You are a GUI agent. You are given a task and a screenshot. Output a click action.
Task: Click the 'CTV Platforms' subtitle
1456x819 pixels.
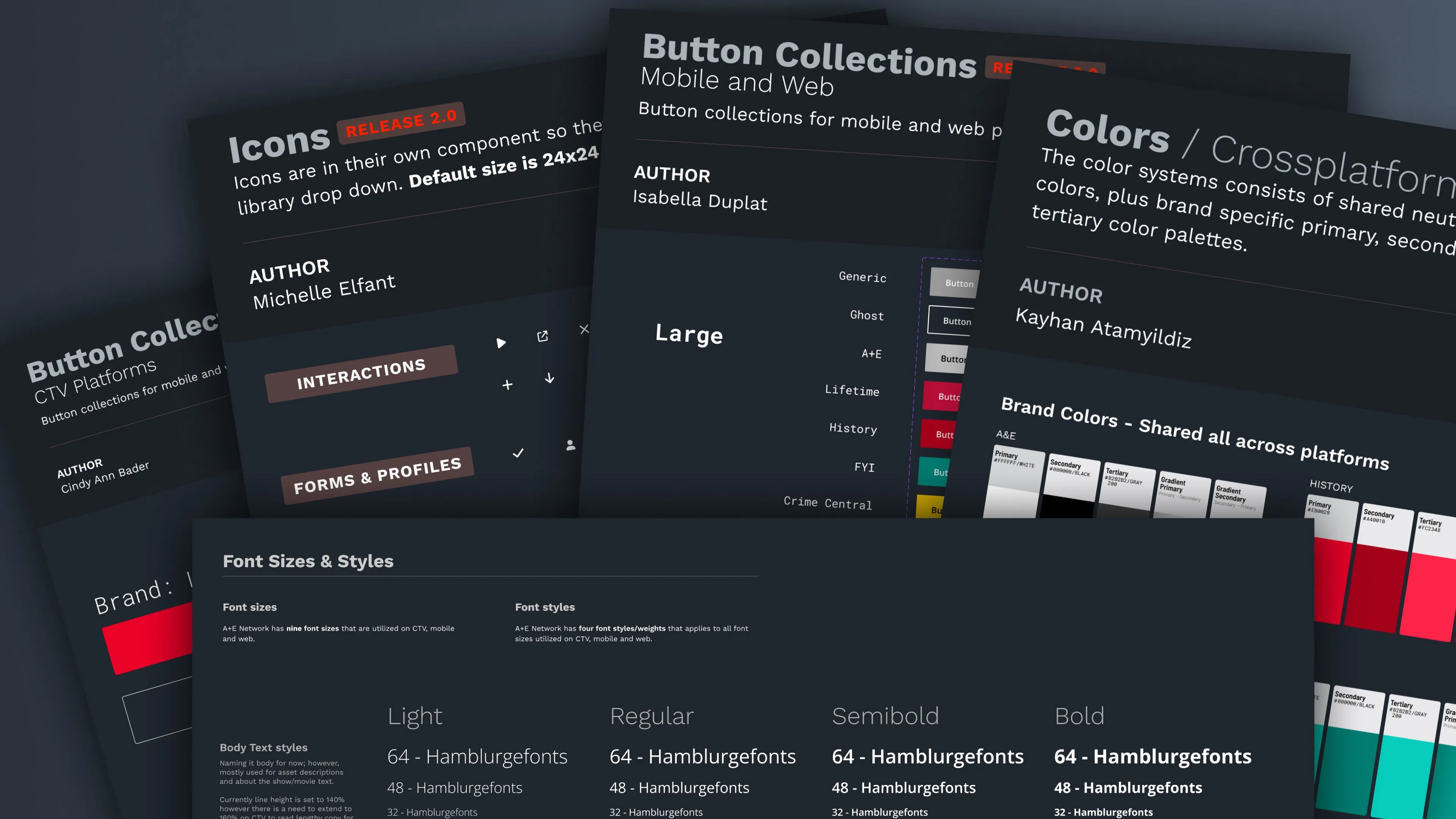coord(95,381)
